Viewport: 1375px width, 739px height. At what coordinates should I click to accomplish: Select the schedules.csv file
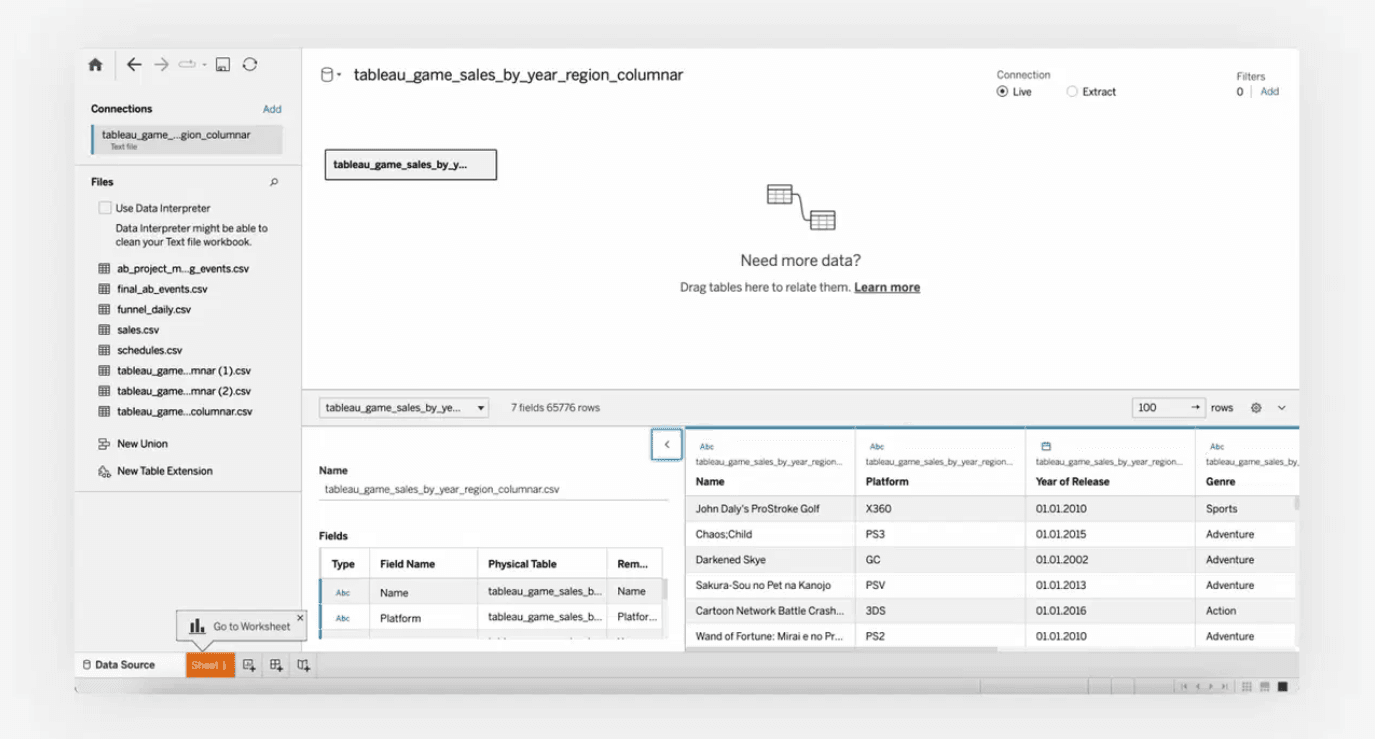pyautogui.click(x=149, y=351)
